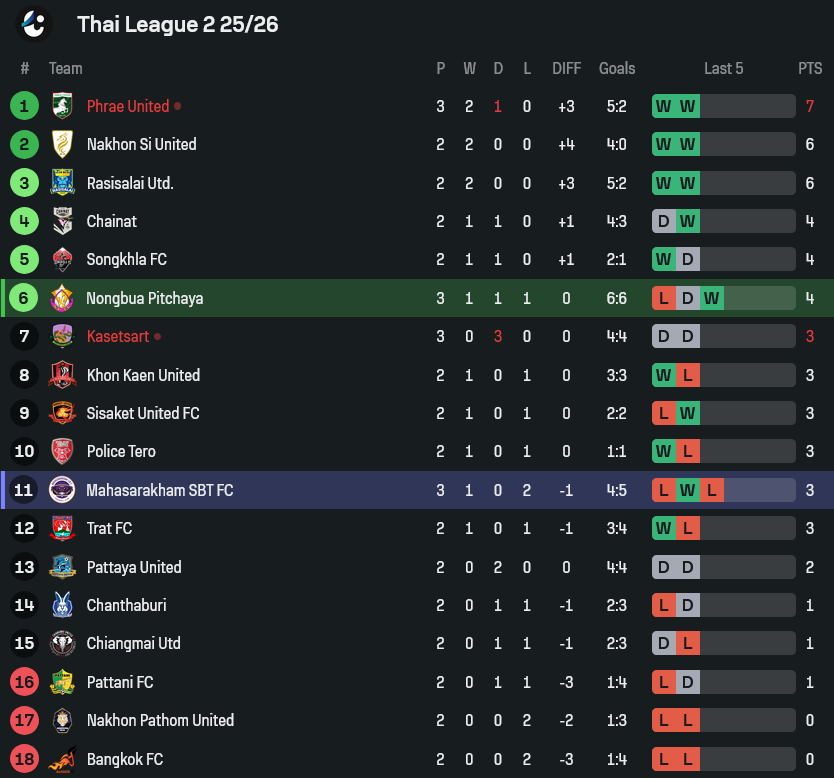Click Police Tero row name

coord(121,451)
